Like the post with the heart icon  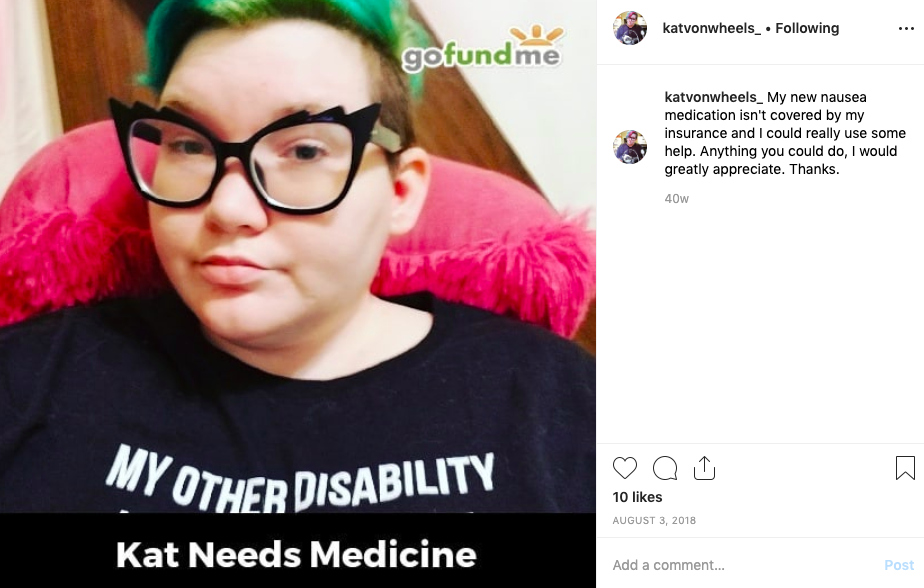(625, 468)
